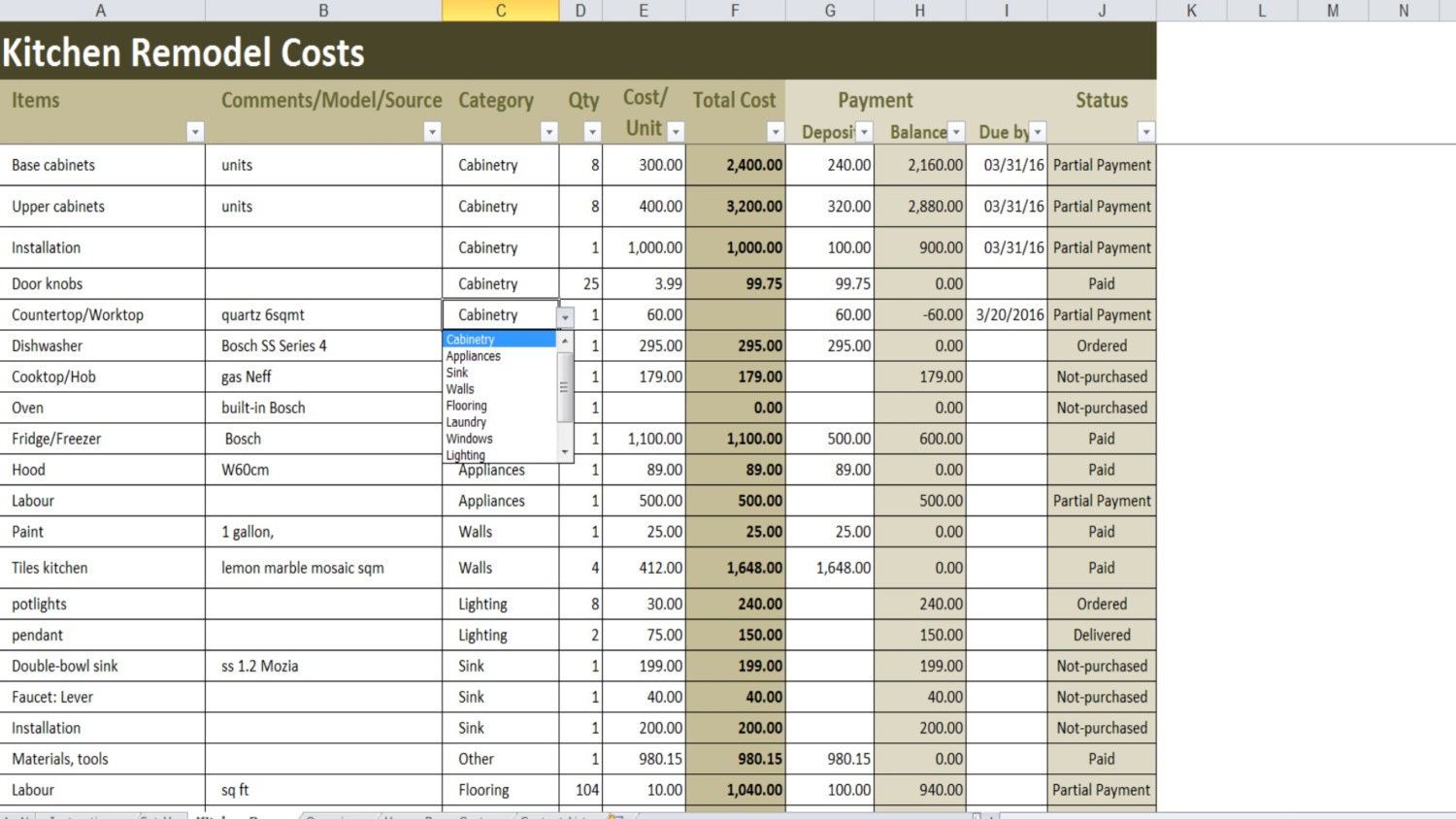Open the Category header filter dropdown
The image size is (1456, 819).
coord(549,131)
